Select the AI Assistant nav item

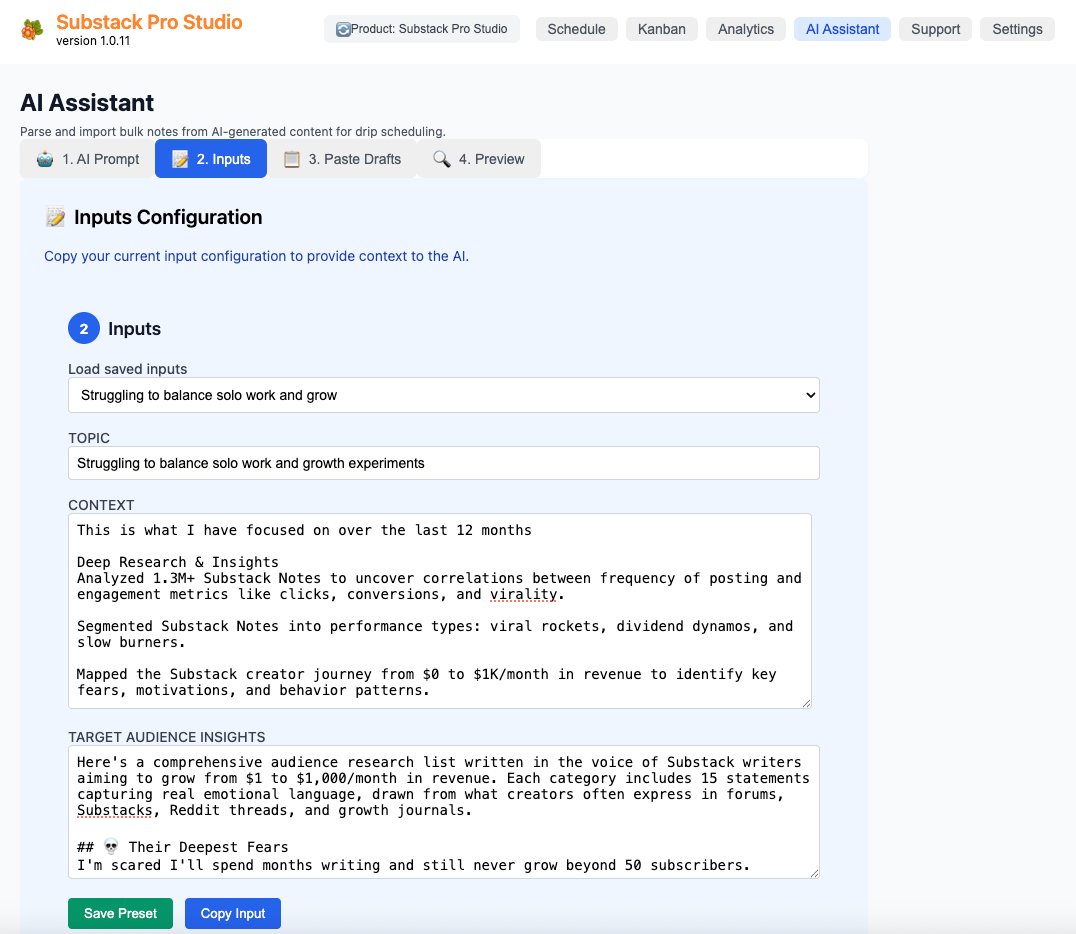842,29
